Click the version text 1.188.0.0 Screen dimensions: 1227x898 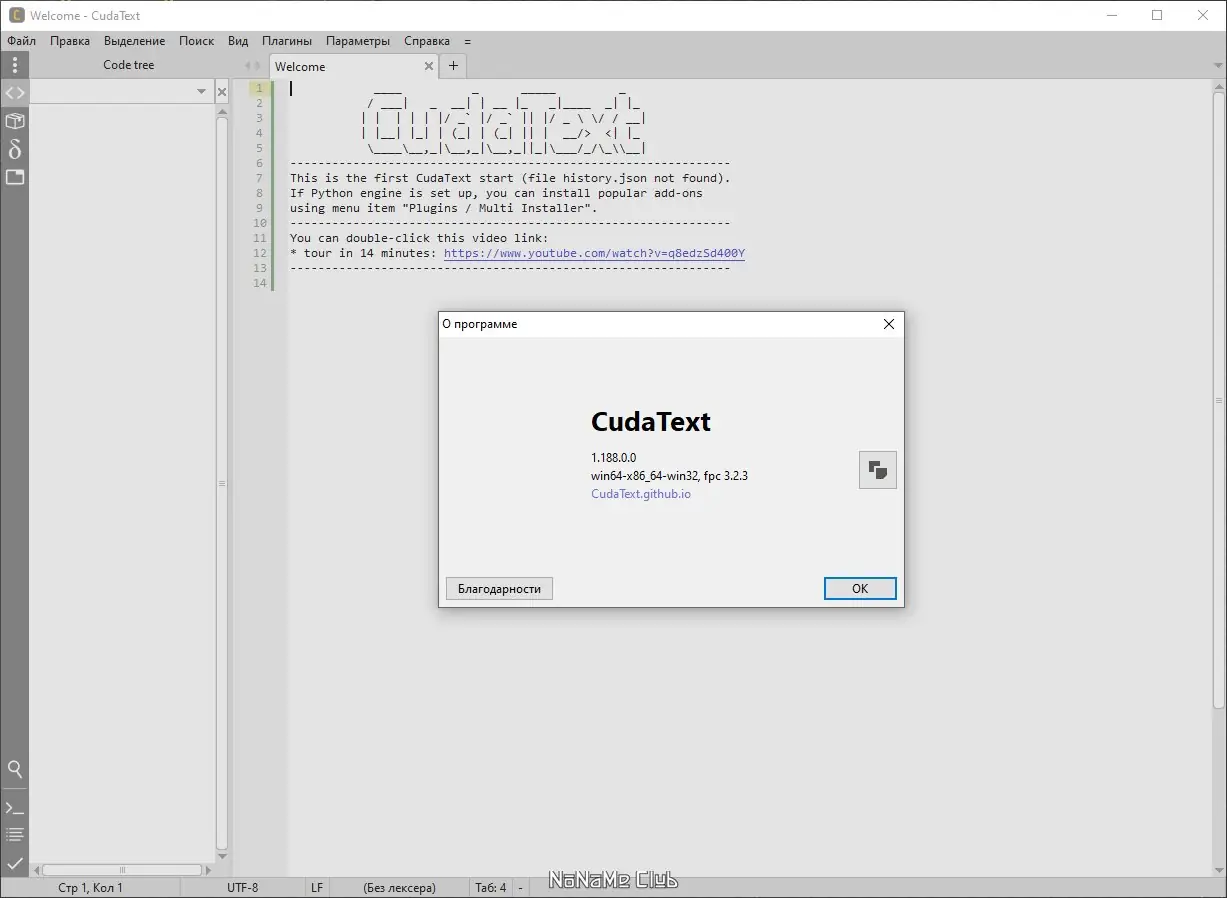click(x=614, y=458)
